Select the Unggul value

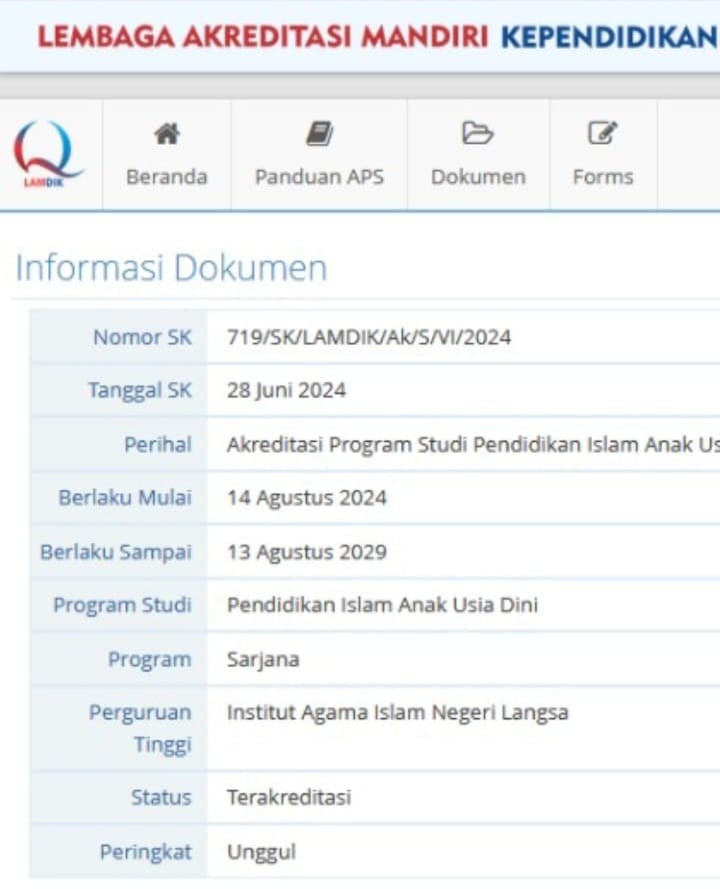pyautogui.click(x=261, y=852)
